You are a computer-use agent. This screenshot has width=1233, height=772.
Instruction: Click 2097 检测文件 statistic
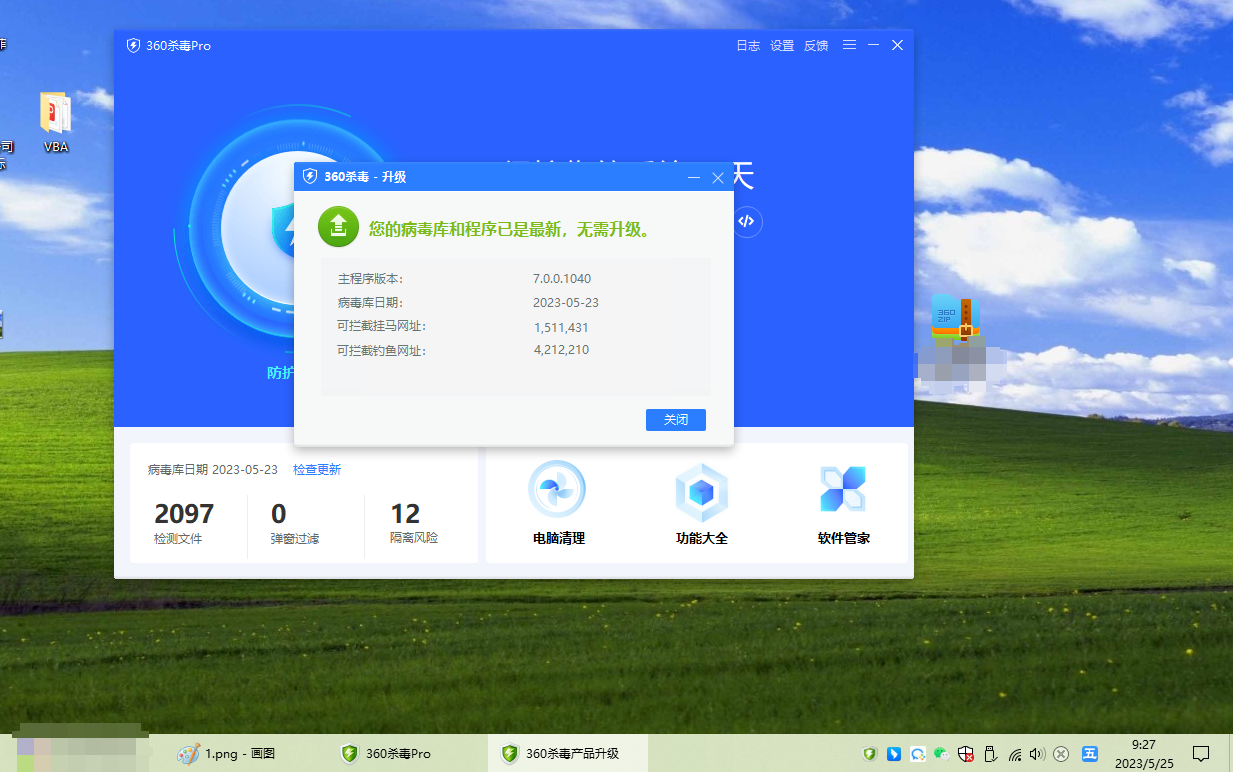point(184,524)
